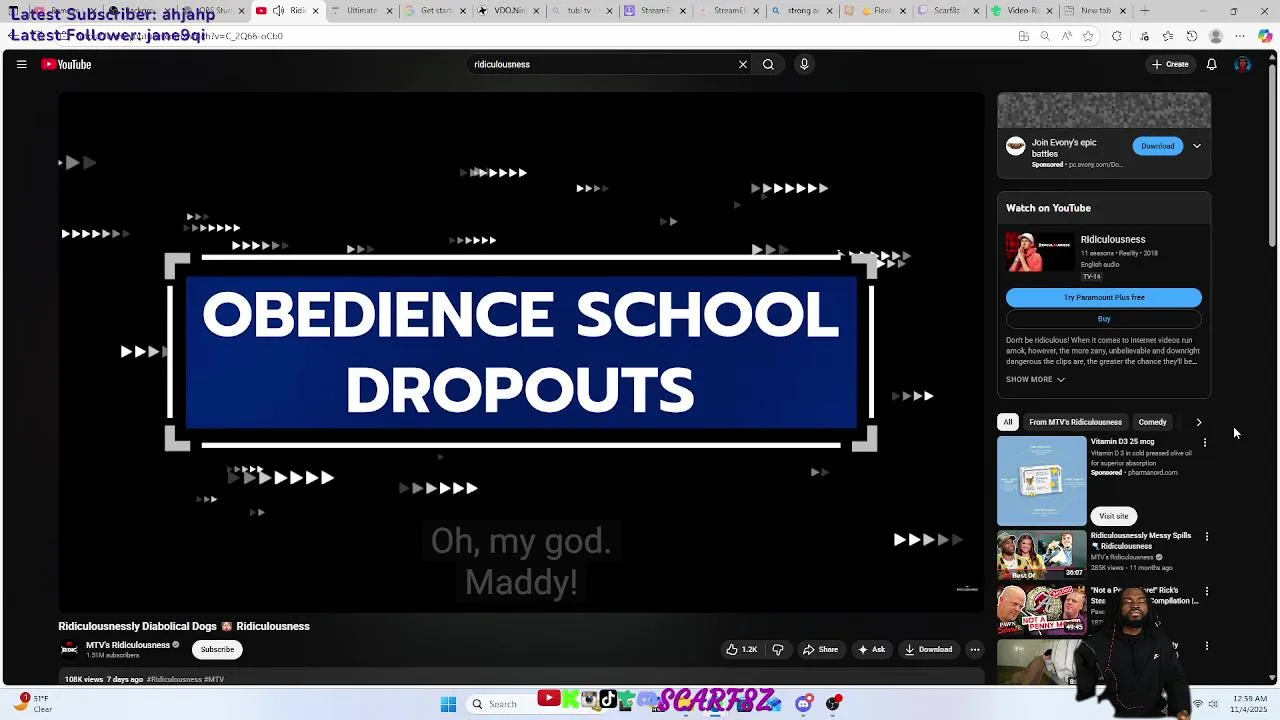Open volume control in system tray
Screen dimensions: 1280x720
1215,704
